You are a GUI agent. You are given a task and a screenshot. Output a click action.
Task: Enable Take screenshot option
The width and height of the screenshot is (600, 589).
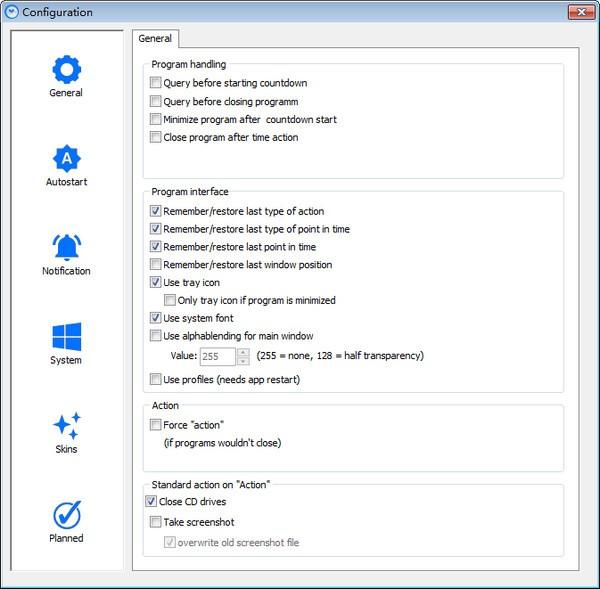point(155,522)
